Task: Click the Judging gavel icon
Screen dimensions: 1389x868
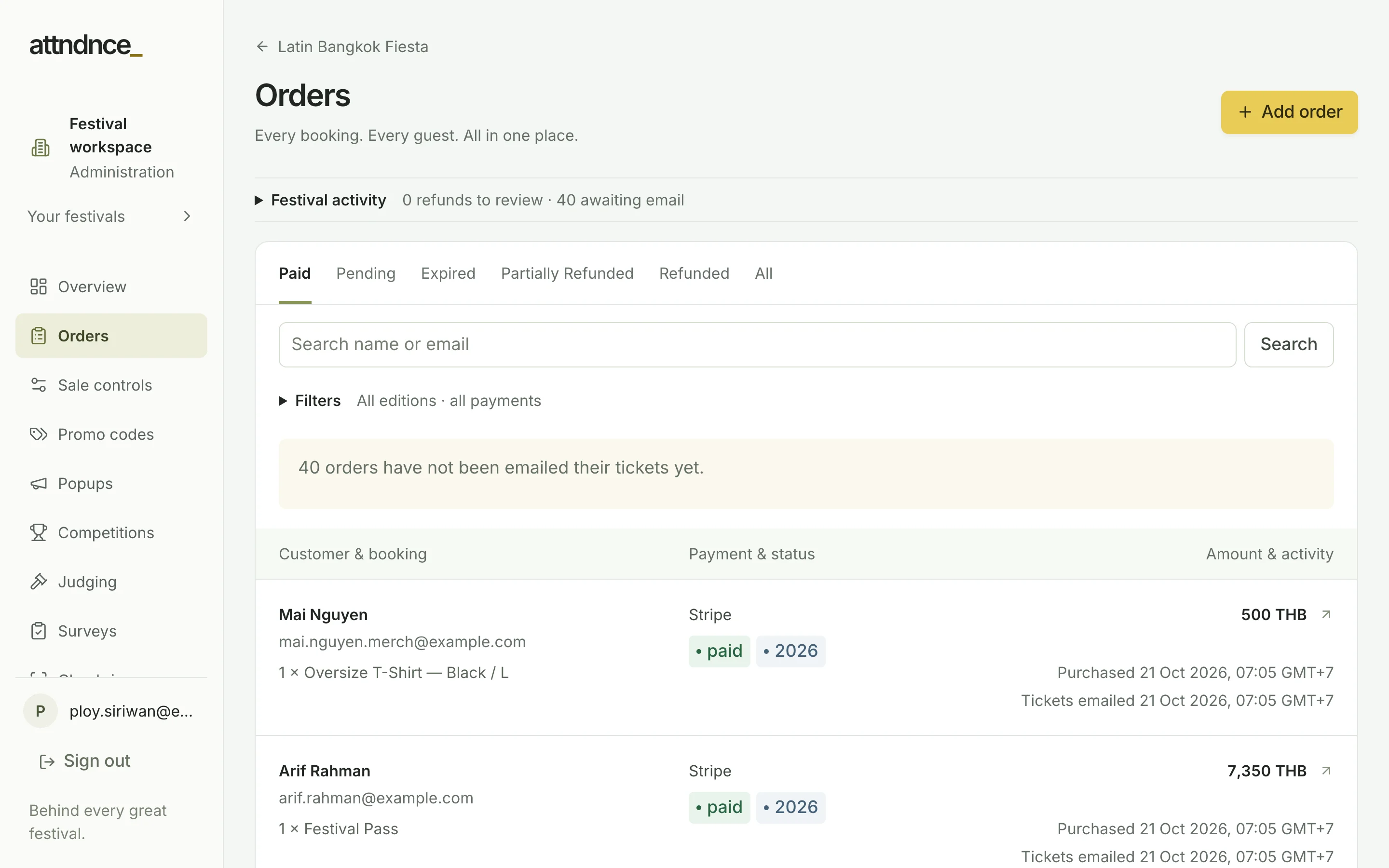Action: pos(39,582)
